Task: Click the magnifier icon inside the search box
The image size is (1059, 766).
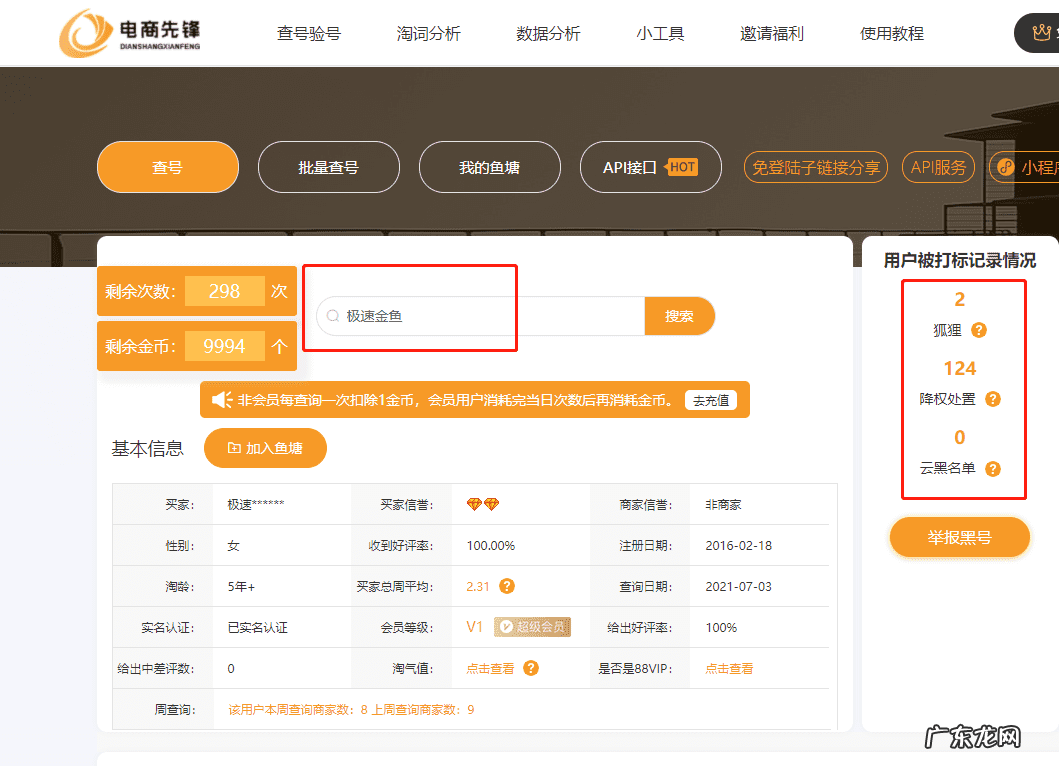Action: coord(331,315)
